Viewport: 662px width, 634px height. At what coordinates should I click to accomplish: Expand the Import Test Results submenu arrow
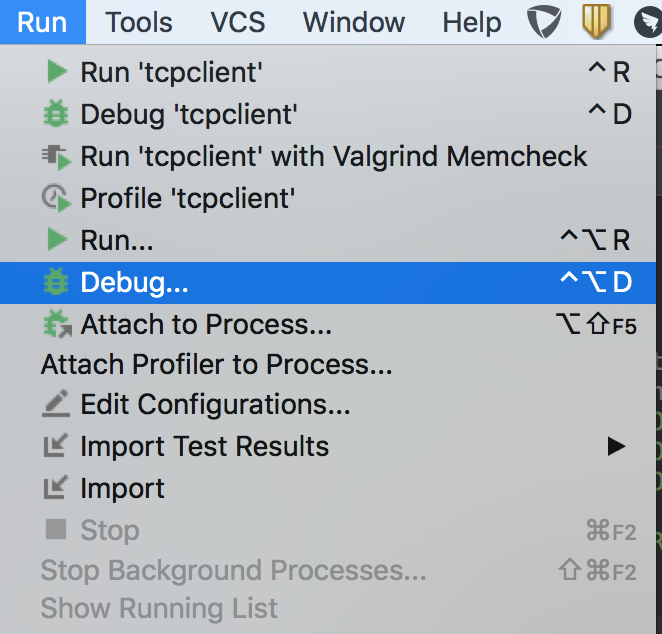point(617,447)
